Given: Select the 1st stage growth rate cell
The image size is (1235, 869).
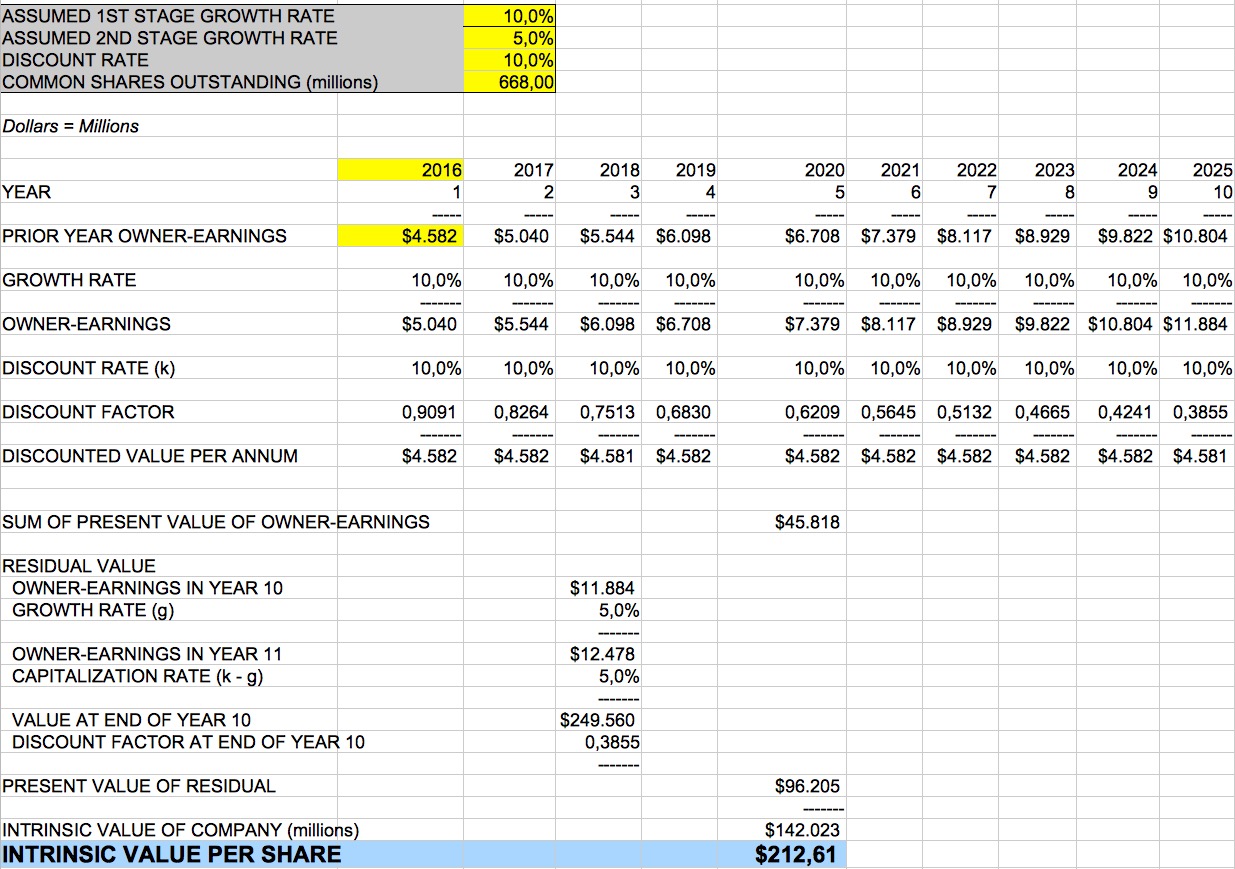Looking at the screenshot, I should tap(510, 16).
